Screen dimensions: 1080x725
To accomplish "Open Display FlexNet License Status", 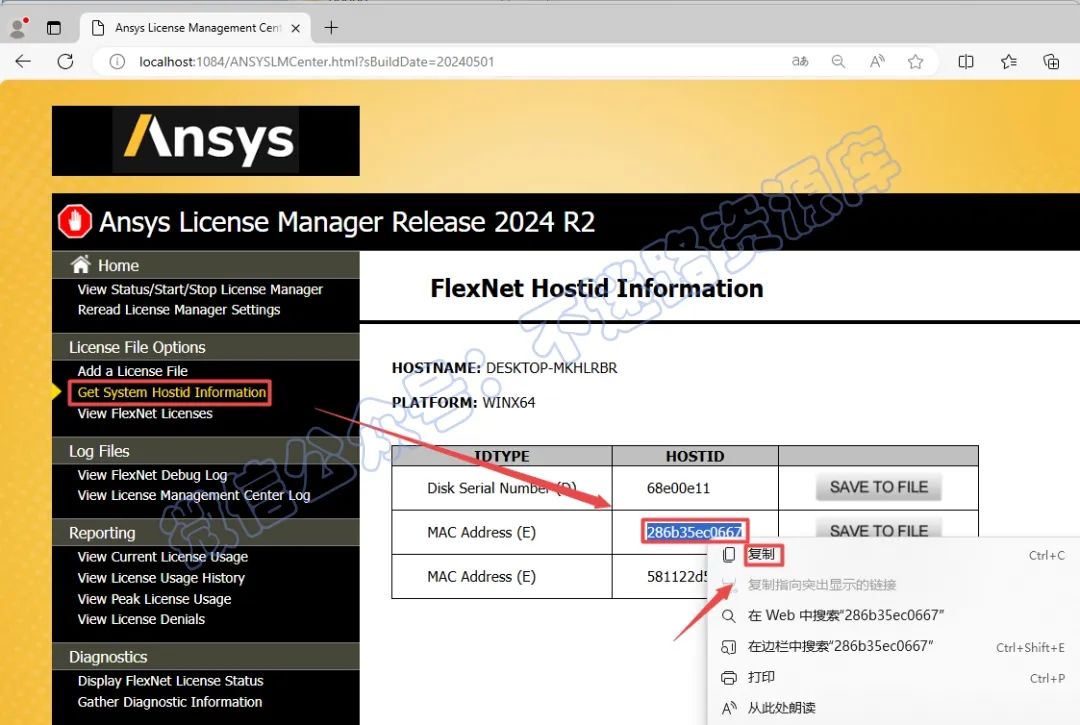I will pos(171,681).
